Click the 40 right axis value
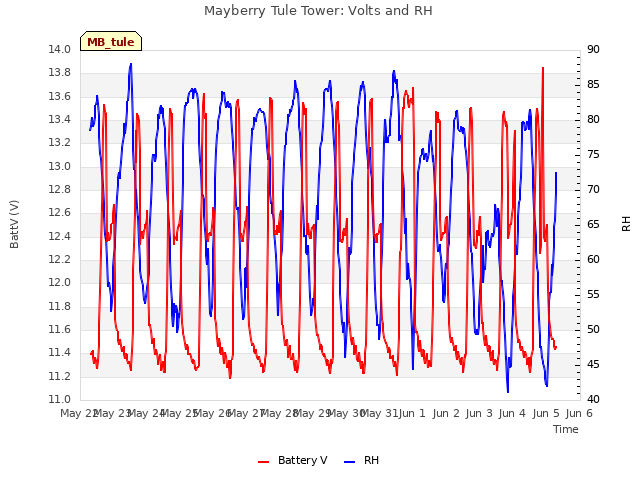640x480 pixels. [x=593, y=400]
